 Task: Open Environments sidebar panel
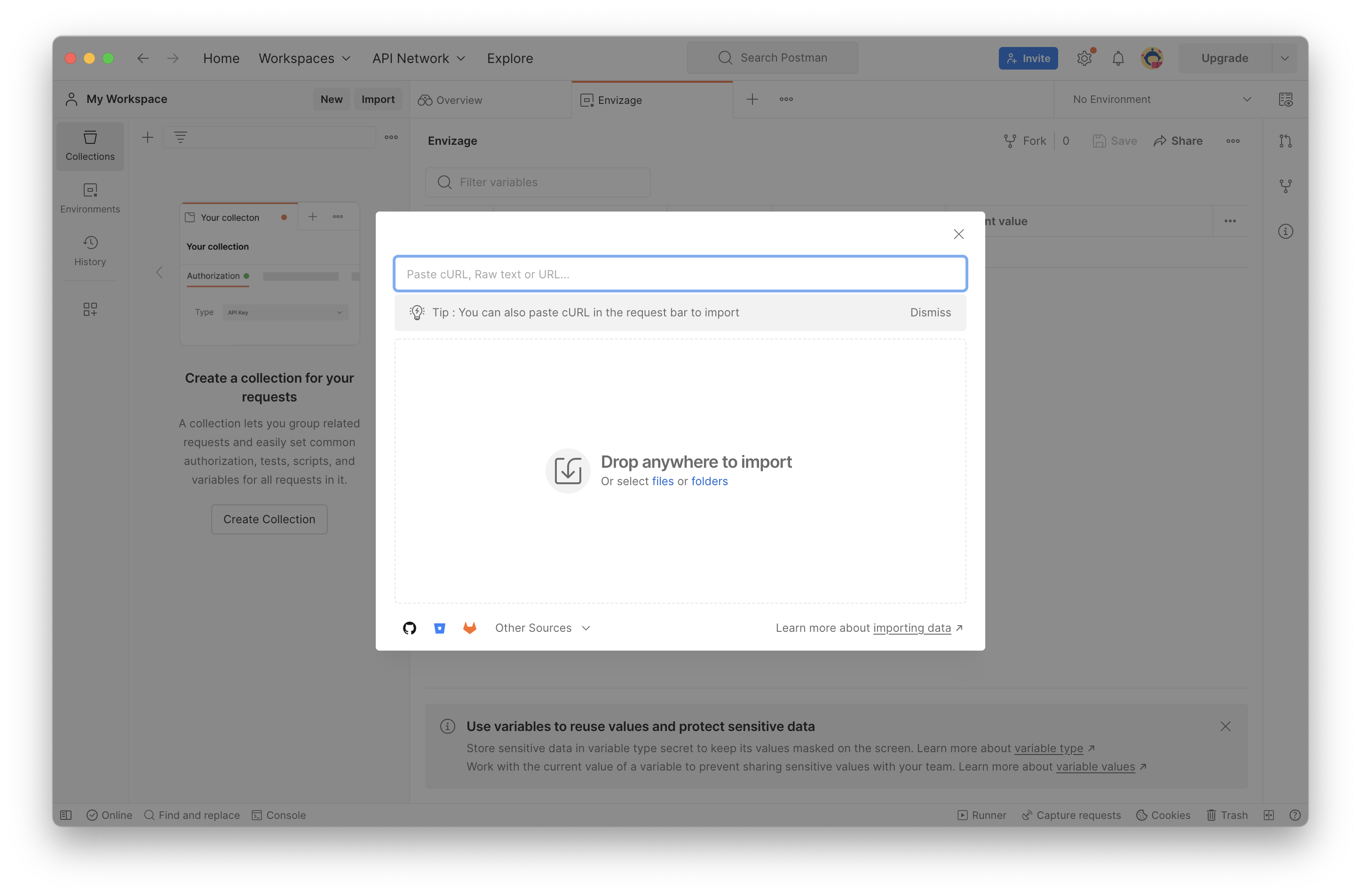(90, 198)
